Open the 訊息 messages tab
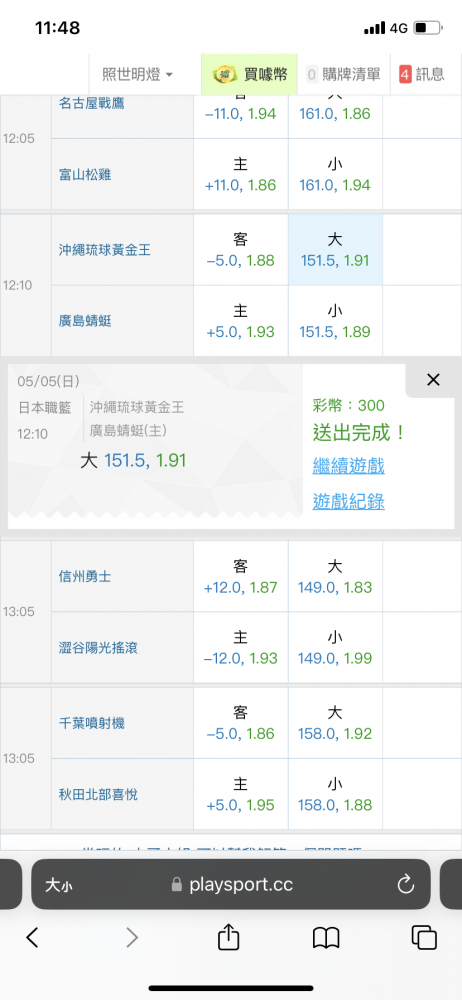This screenshot has width=462, height=1000. tap(422, 75)
